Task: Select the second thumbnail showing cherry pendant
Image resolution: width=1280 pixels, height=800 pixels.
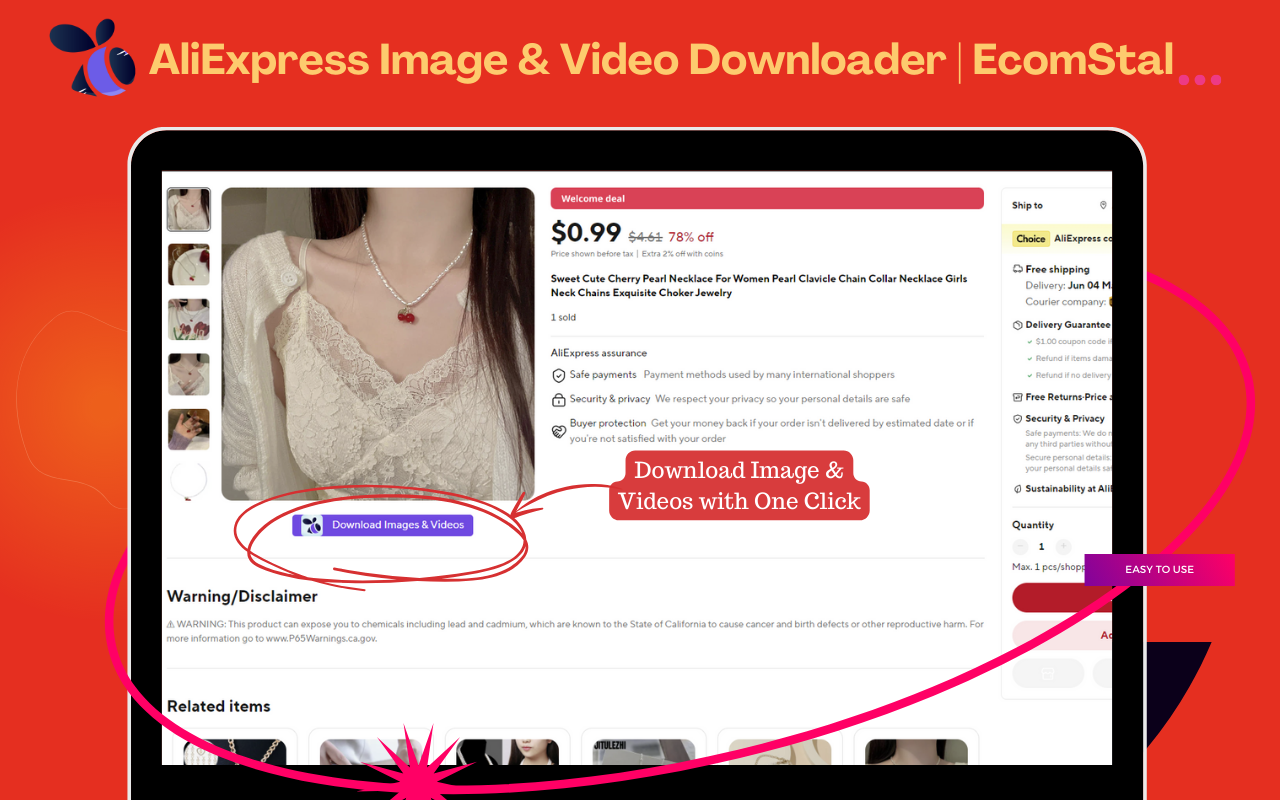Action: [188, 265]
